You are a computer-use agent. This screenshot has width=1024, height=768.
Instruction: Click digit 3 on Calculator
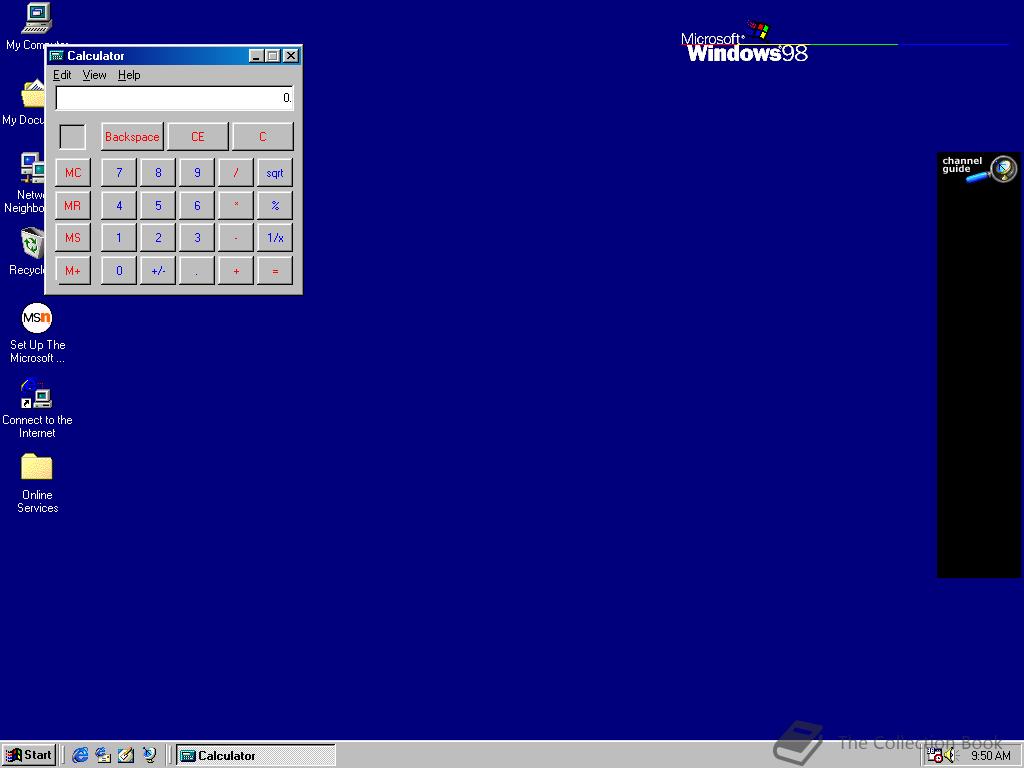pos(197,238)
